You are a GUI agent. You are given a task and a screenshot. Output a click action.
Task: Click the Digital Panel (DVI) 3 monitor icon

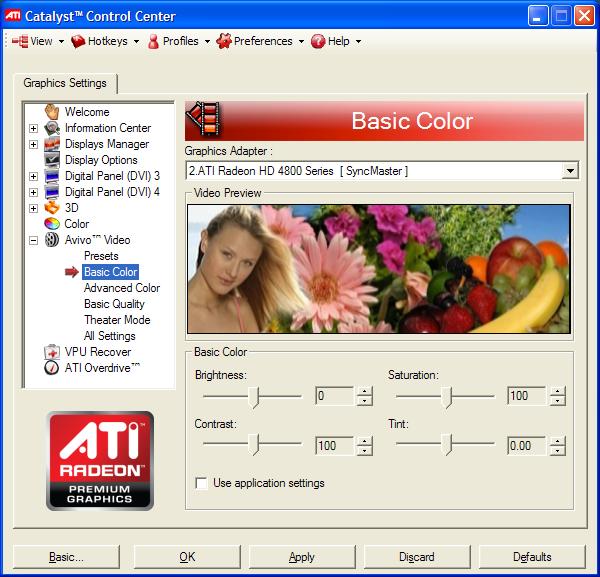(x=52, y=176)
